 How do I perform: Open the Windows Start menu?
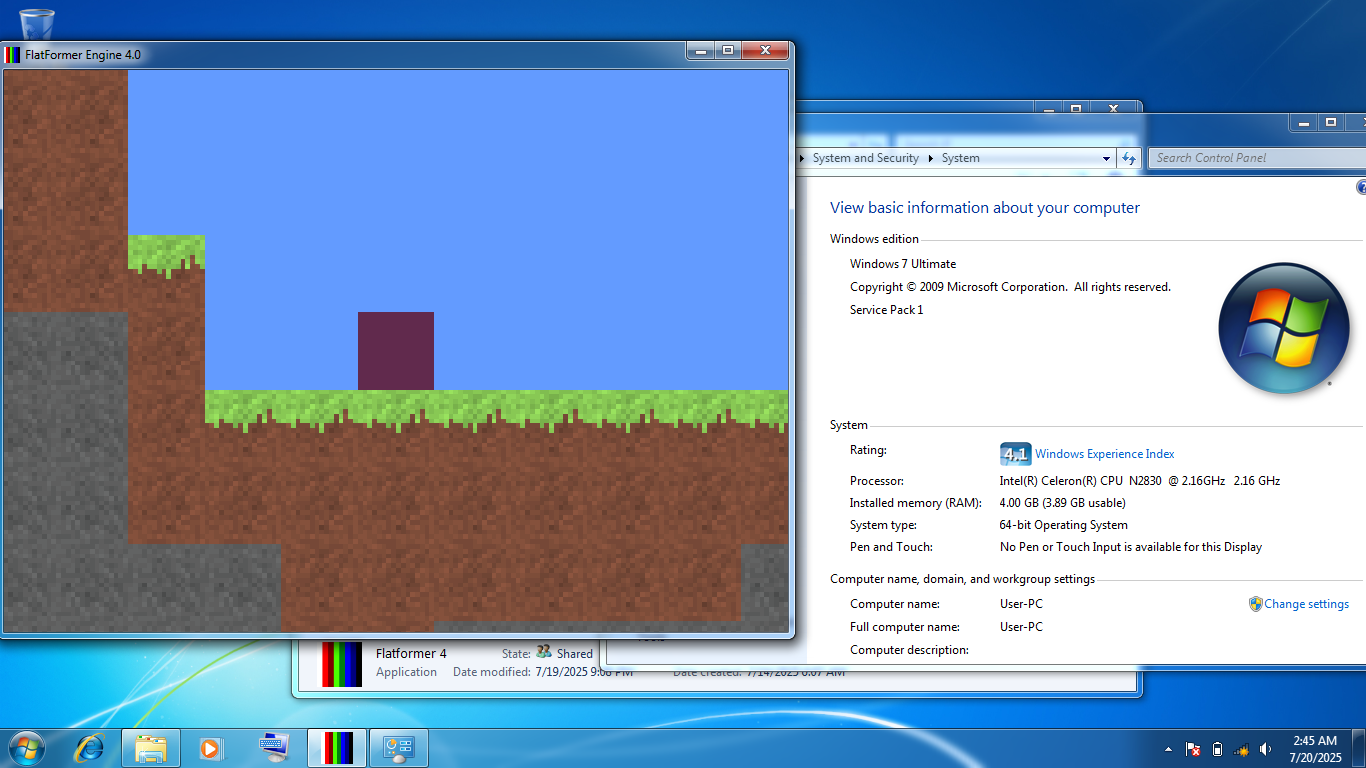point(27,748)
